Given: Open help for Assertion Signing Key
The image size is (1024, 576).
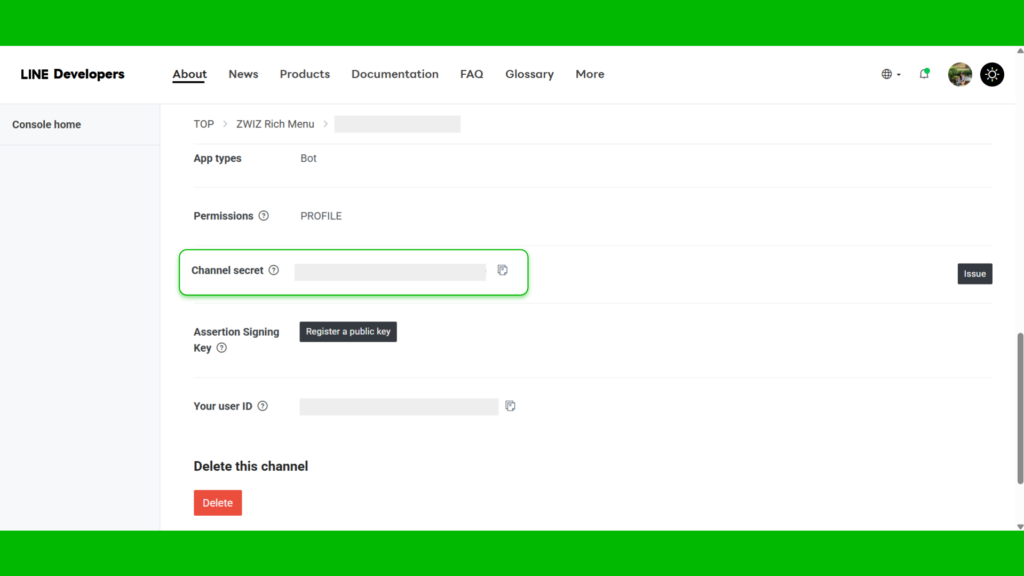Looking at the screenshot, I should tap(222, 348).
